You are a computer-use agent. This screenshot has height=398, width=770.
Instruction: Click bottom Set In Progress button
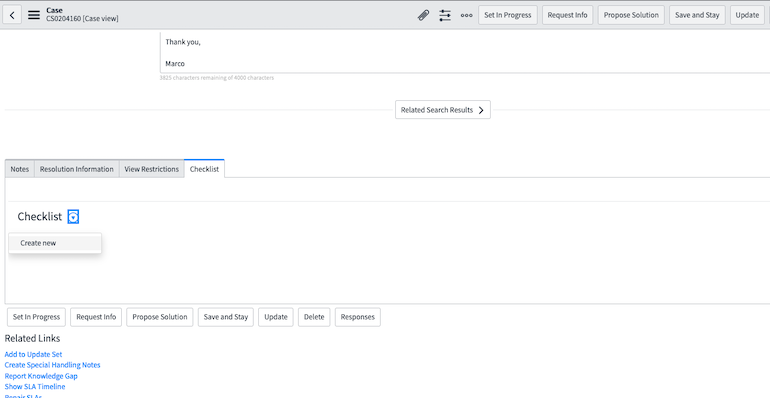36,317
